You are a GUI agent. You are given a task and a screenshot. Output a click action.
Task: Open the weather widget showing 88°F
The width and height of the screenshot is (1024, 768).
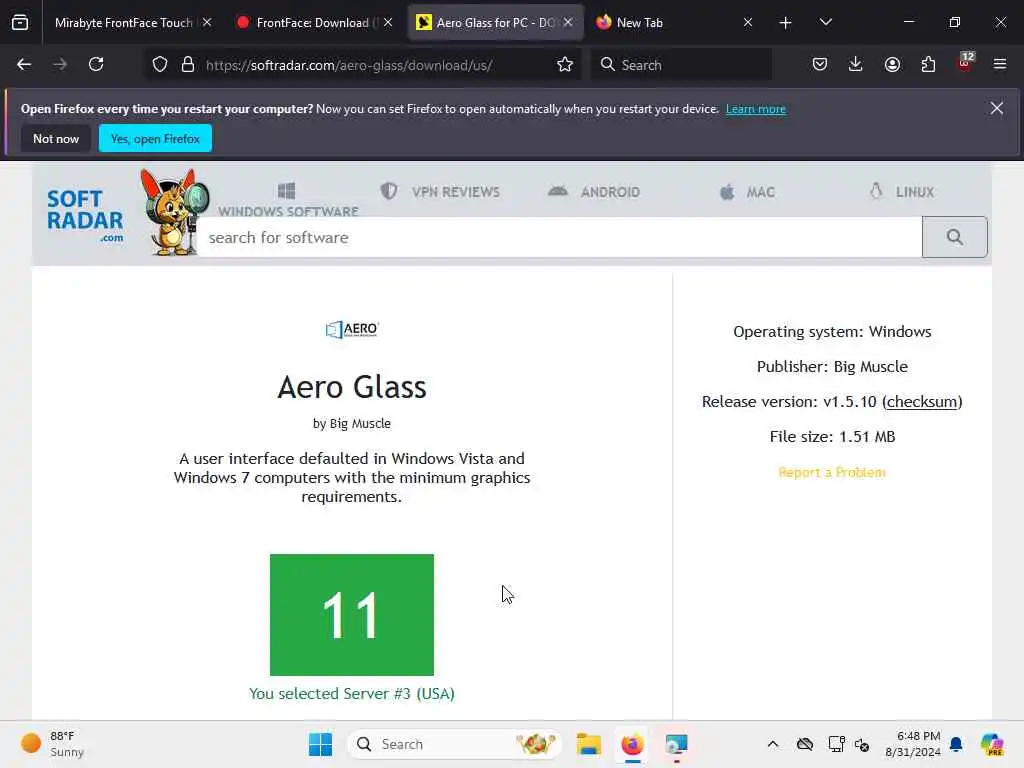(x=52, y=744)
